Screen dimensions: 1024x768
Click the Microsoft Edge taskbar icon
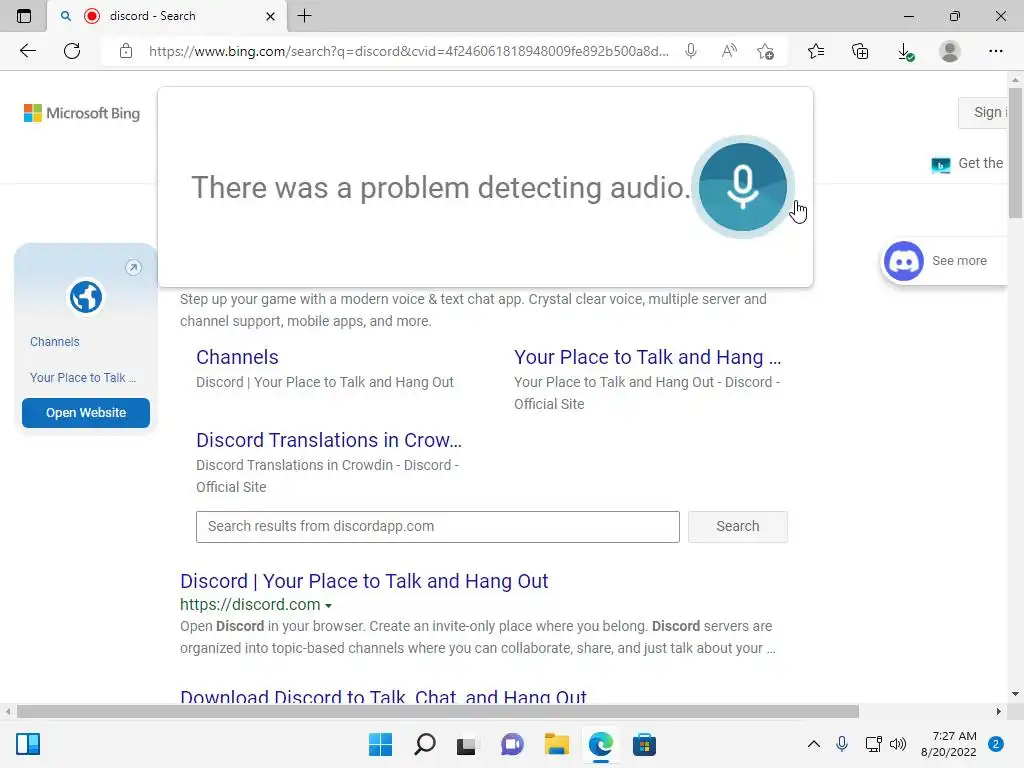[x=600, y=744]
